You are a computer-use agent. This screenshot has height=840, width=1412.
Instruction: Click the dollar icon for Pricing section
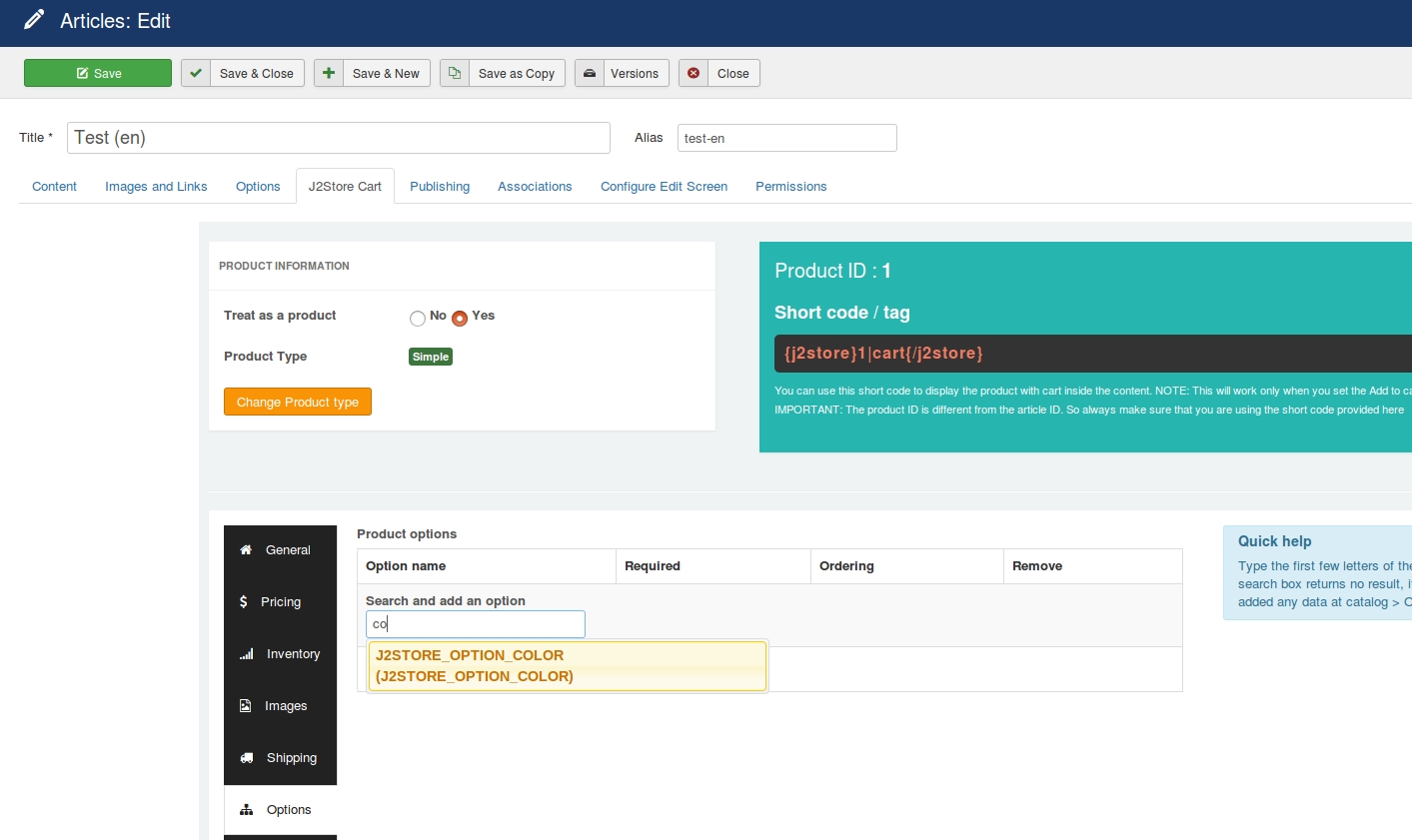244,602
